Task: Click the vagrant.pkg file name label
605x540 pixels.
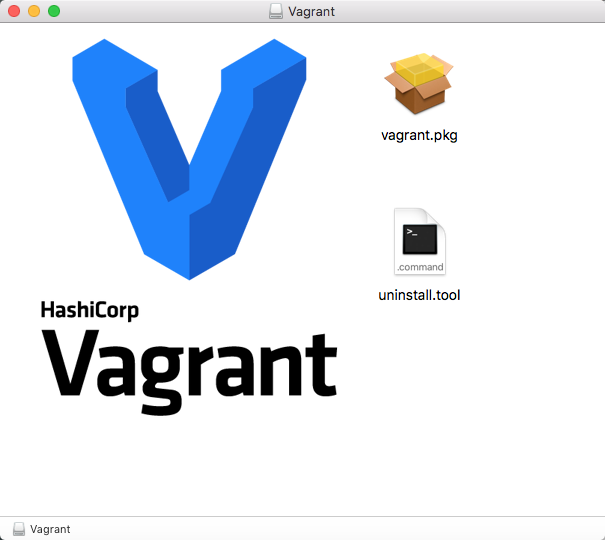Action: point(419,136)
